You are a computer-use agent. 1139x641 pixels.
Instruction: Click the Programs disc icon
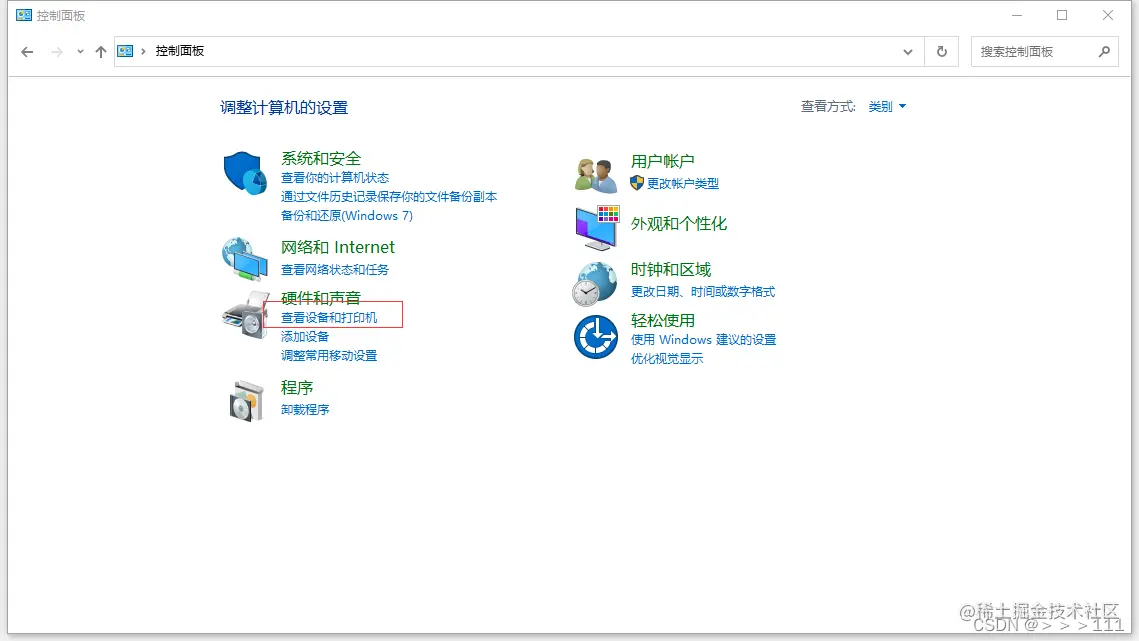[246, 401]
